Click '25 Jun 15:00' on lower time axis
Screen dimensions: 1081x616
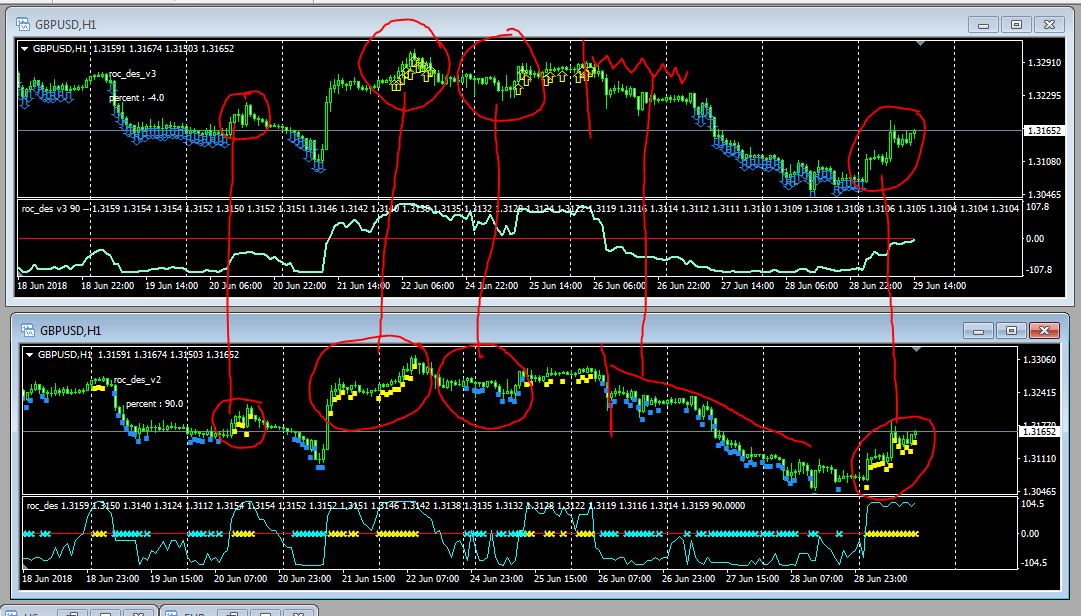pyautogui.click(x=560, y=579)
